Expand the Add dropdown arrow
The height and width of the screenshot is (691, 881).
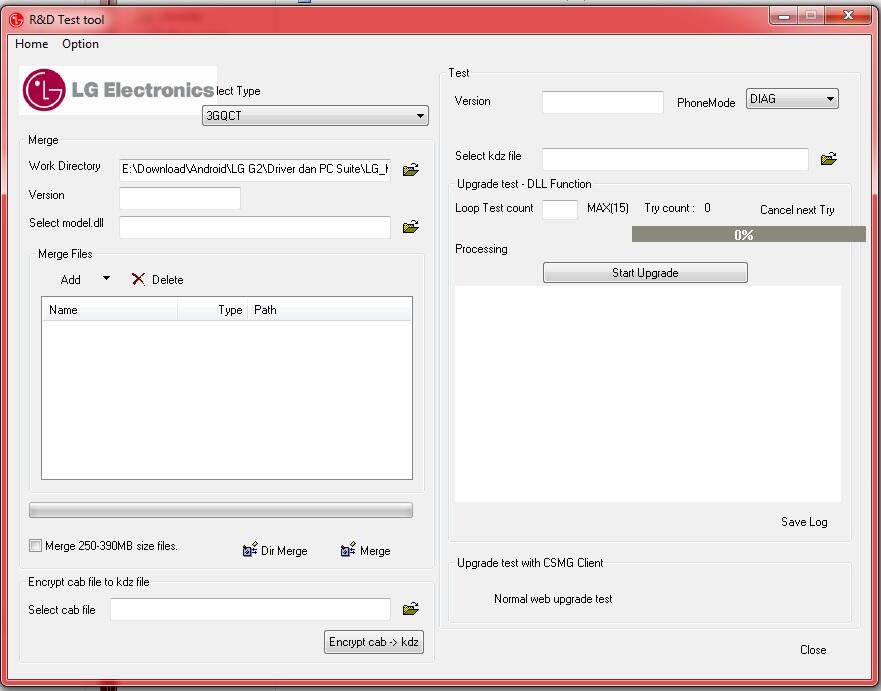tap(106, 279)
